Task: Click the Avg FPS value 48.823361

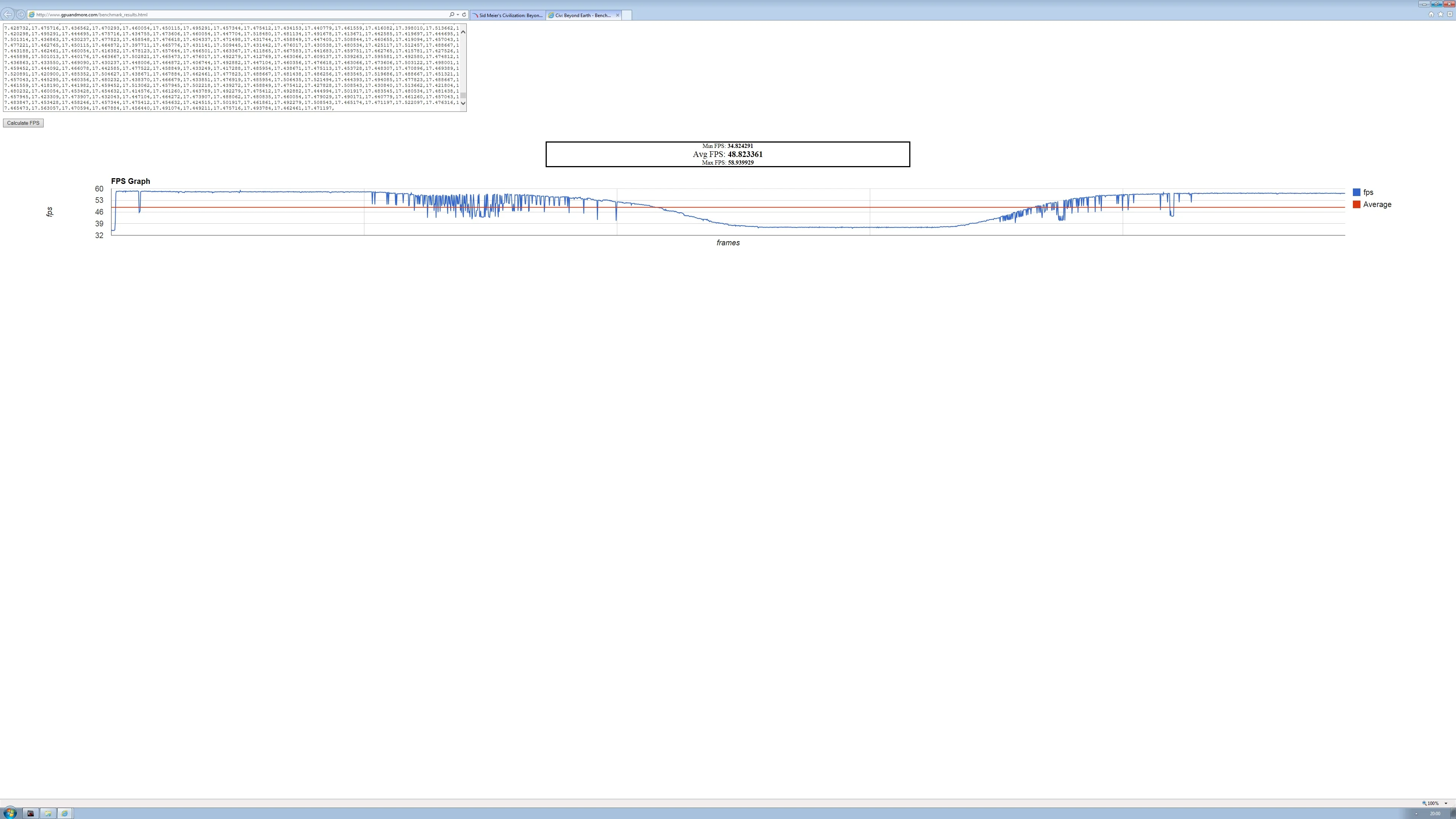Action: (x=745, y=154)
